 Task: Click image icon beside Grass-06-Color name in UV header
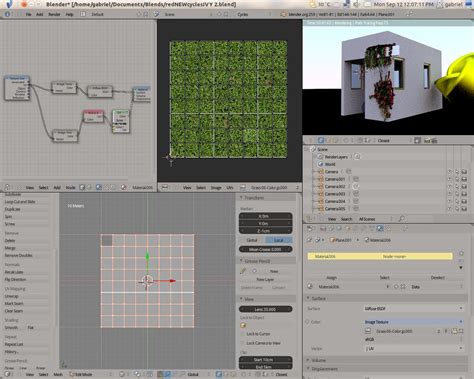point(243,188)
